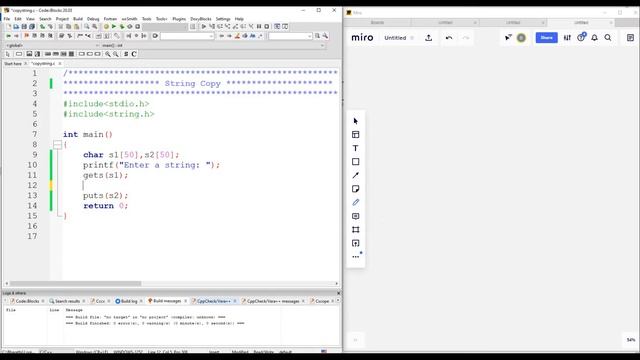Switch to the Build log tab
Image resolution: width=640 pixels, height=360 pixels.
click(129, 301)
